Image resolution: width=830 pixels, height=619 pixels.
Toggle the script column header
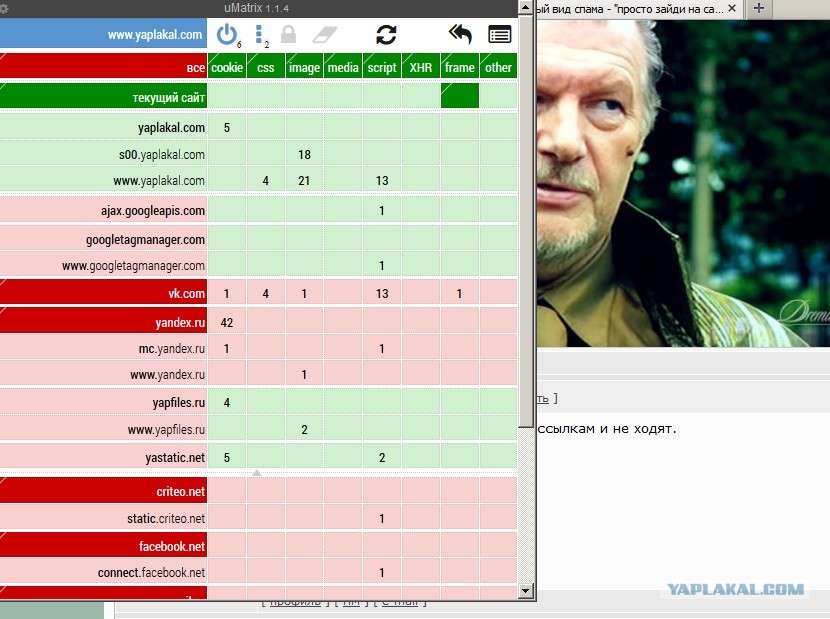point(382,66)
